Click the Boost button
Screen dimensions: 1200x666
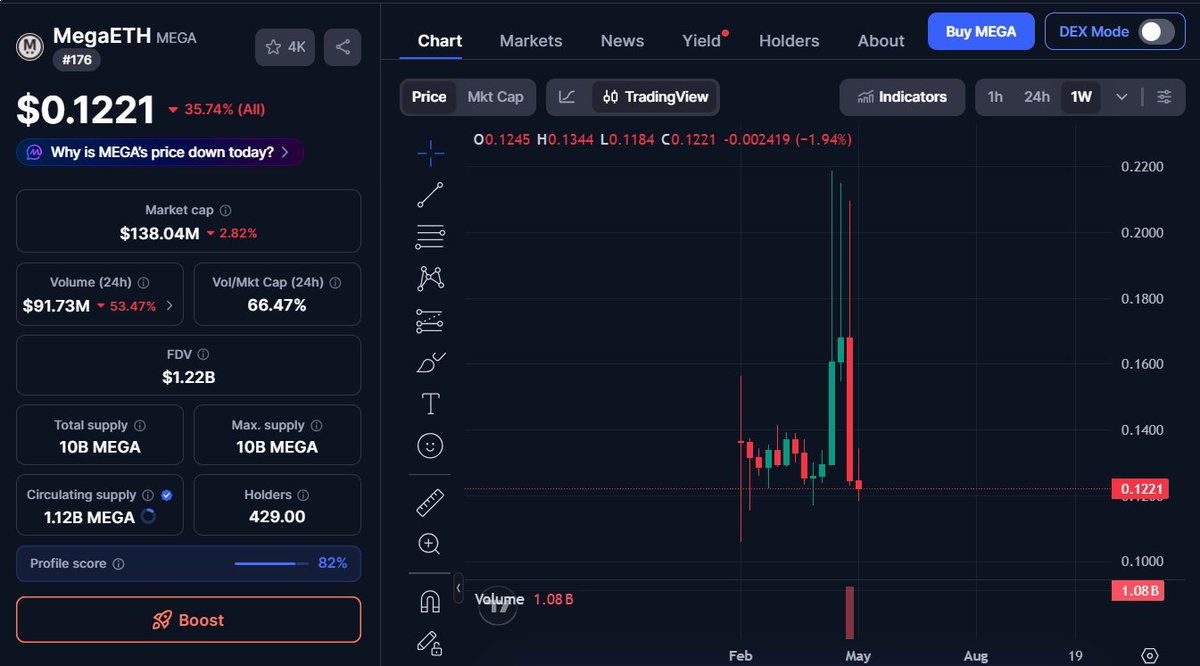[x=188, y=620]
